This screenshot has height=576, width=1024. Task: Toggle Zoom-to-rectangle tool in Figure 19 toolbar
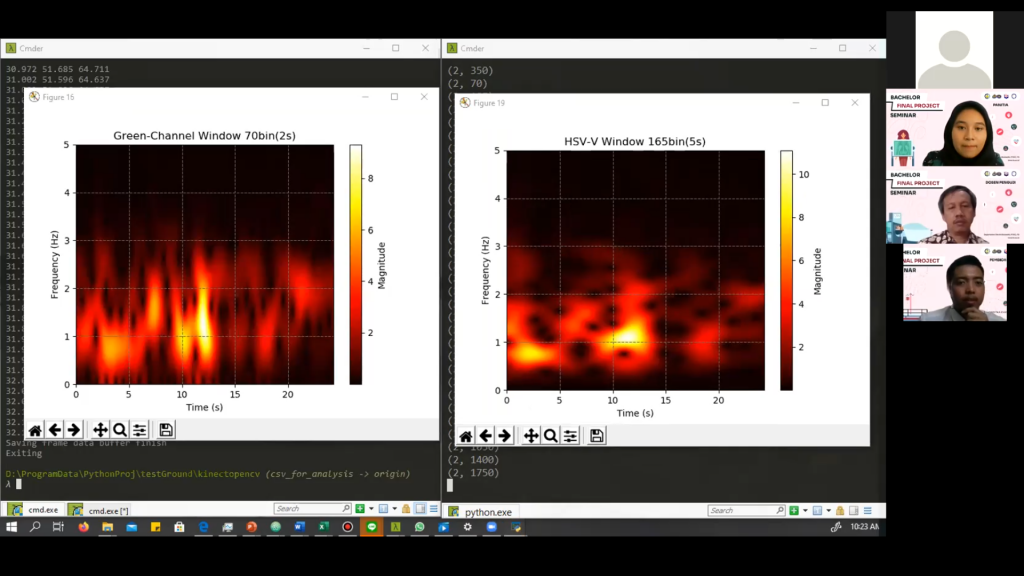point(550,436)
